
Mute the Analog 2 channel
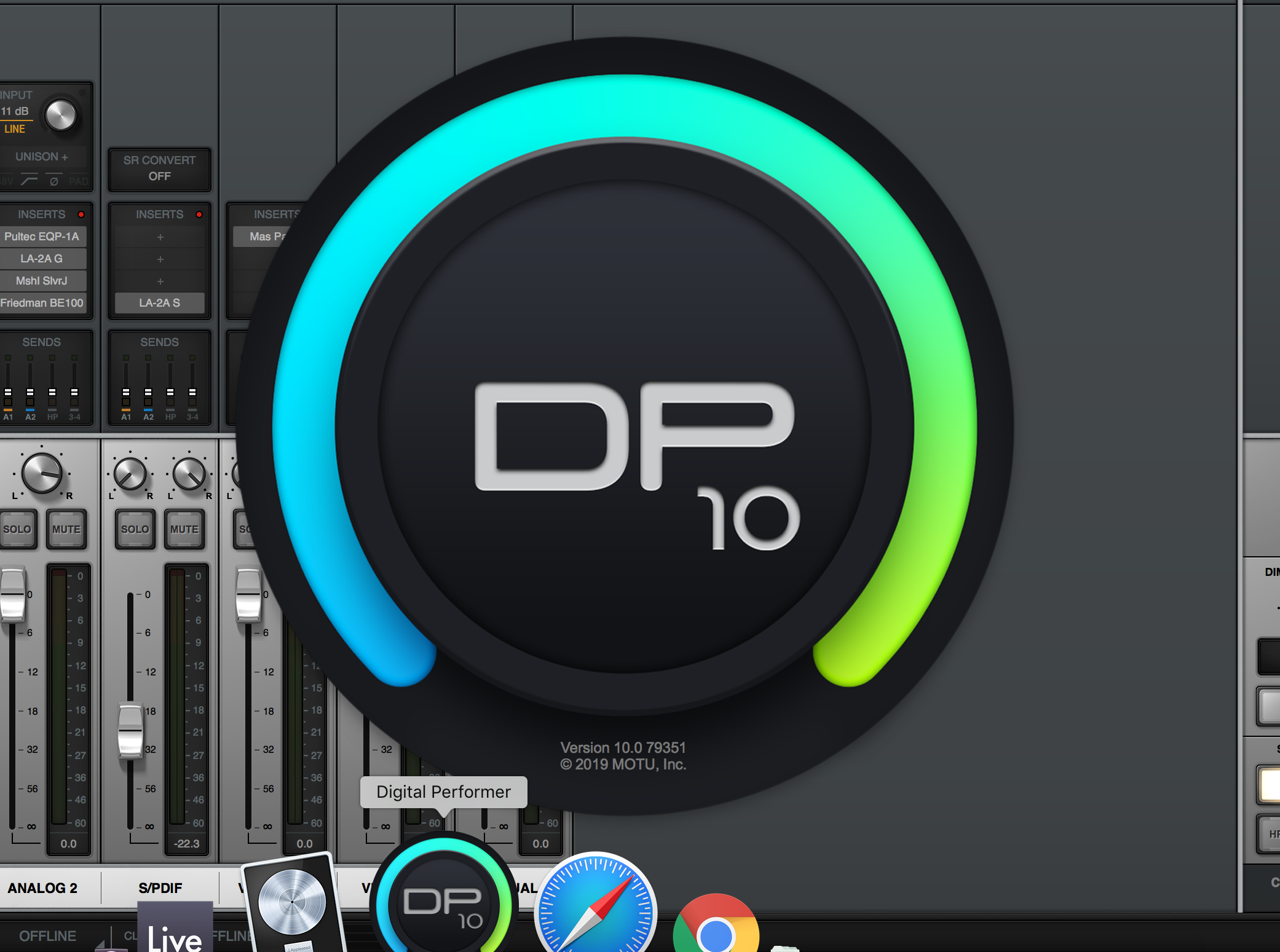pos(66,529)
